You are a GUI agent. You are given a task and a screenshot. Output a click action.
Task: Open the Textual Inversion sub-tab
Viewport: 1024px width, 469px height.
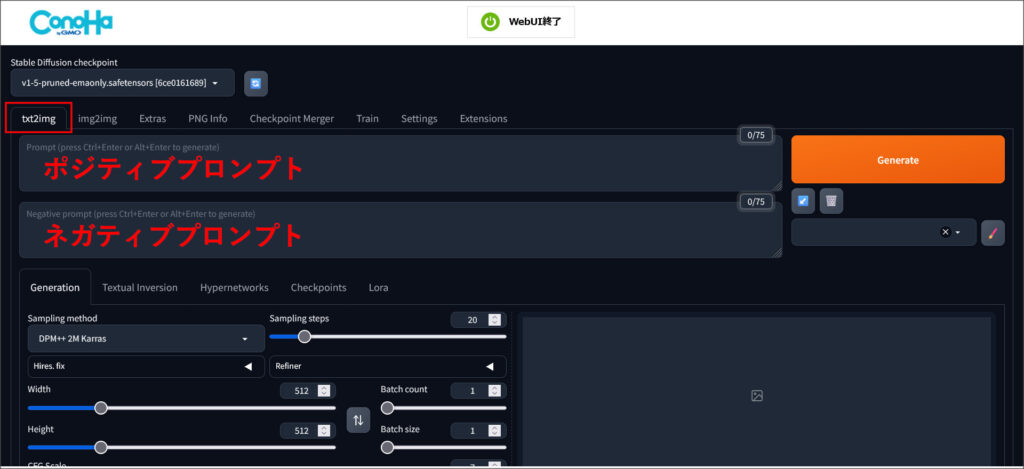140,287
